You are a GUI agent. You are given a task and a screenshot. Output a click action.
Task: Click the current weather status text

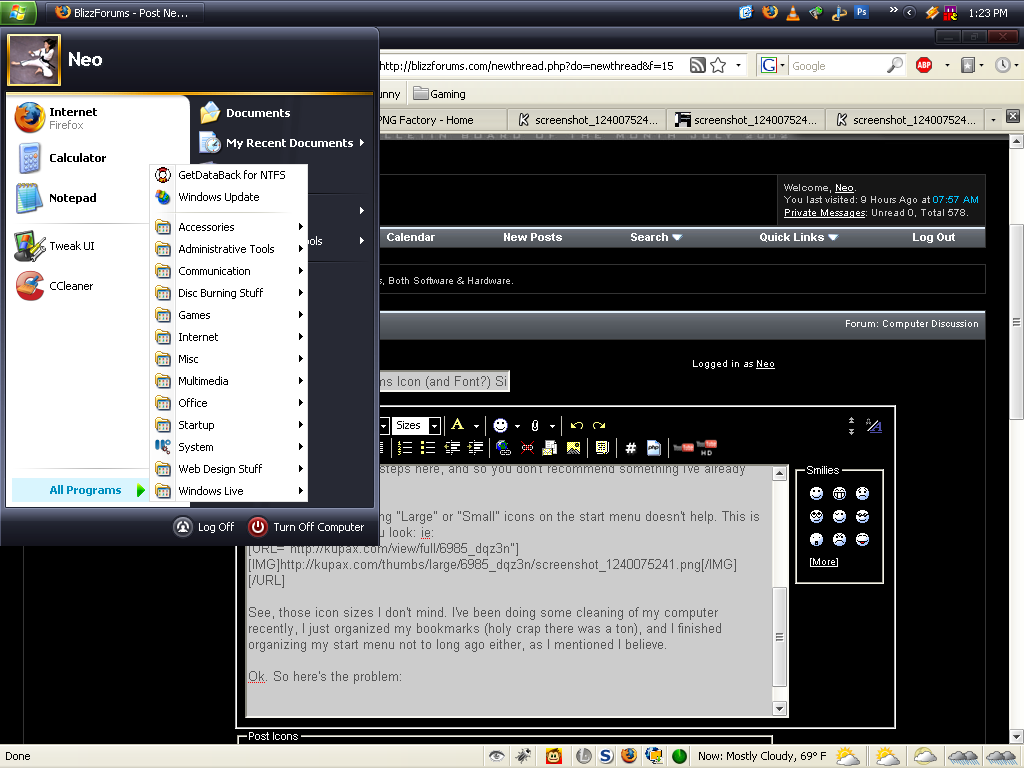pyautogui.click(x=761, y=756)
